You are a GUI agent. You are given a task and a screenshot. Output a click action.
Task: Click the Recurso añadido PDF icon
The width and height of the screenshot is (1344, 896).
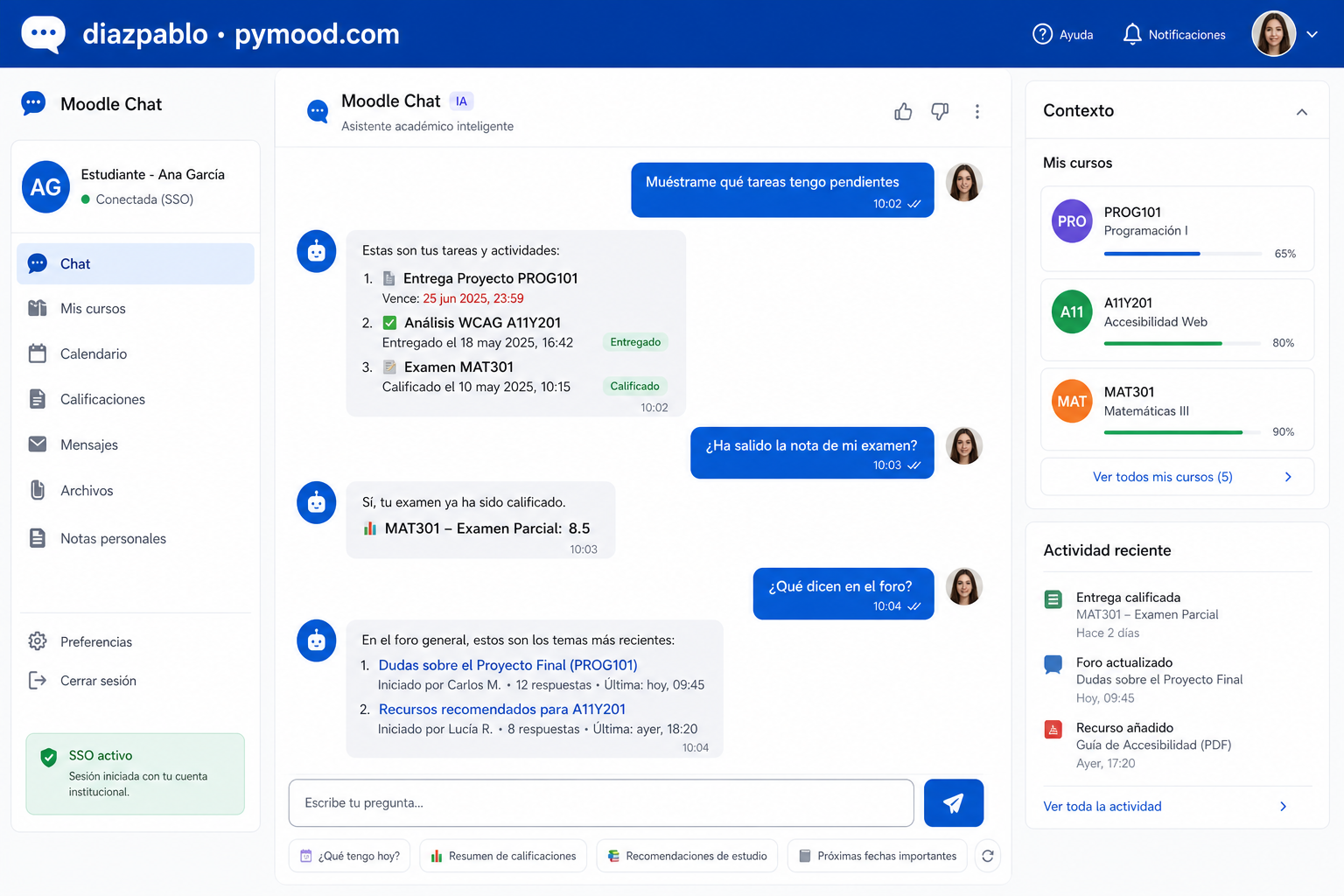(1053, 729)
